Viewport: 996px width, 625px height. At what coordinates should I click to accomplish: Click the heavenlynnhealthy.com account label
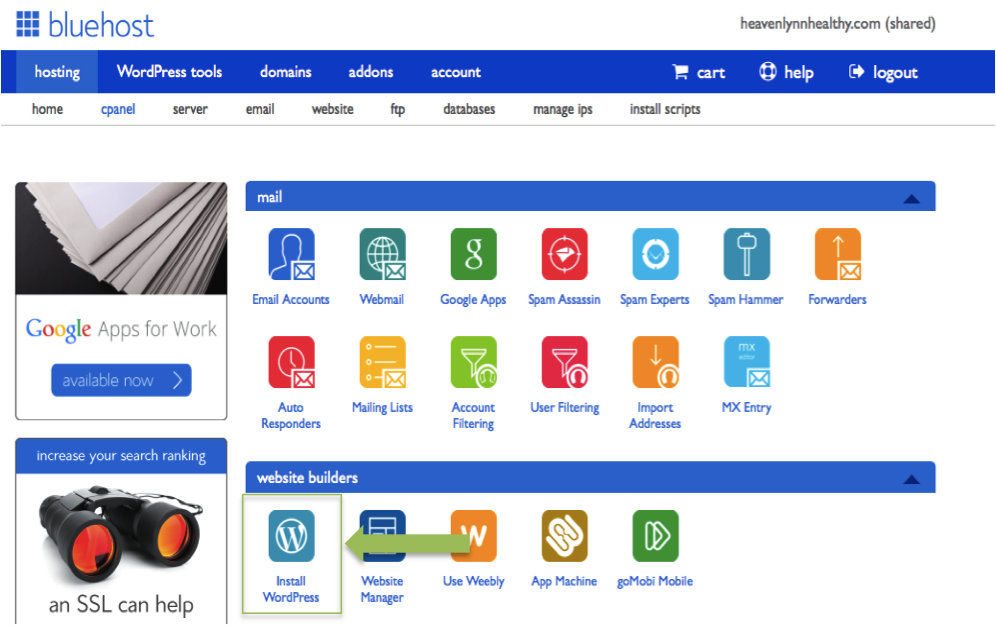coord(837,24)
